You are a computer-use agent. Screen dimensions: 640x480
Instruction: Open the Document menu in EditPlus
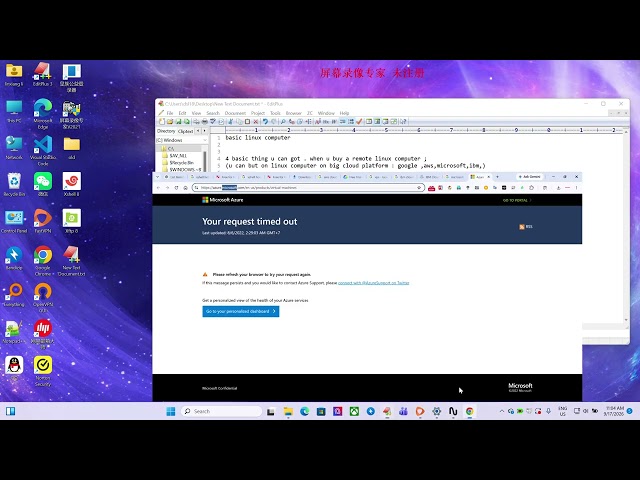coord(236,113)
